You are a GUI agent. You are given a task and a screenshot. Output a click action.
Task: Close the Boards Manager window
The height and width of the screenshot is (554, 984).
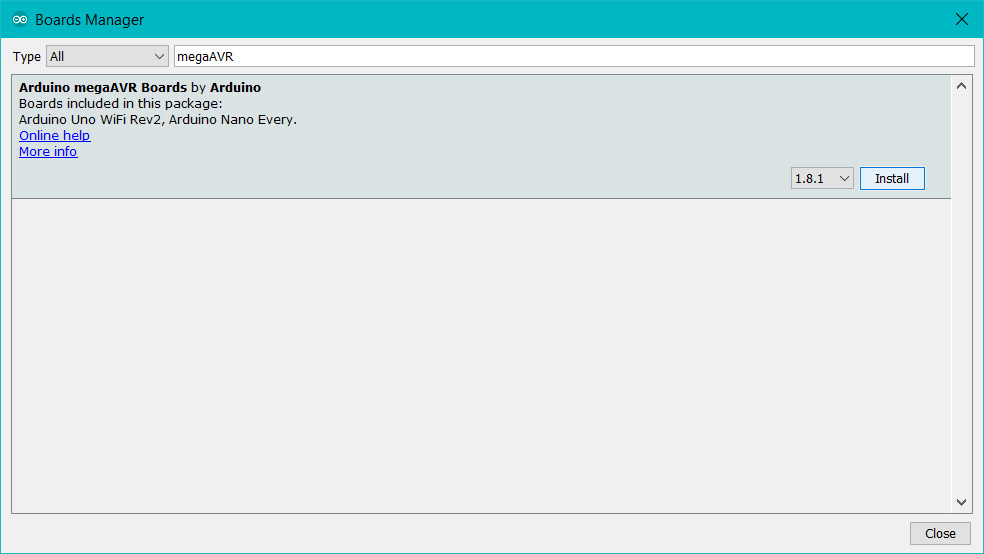(x=961, y=19)
